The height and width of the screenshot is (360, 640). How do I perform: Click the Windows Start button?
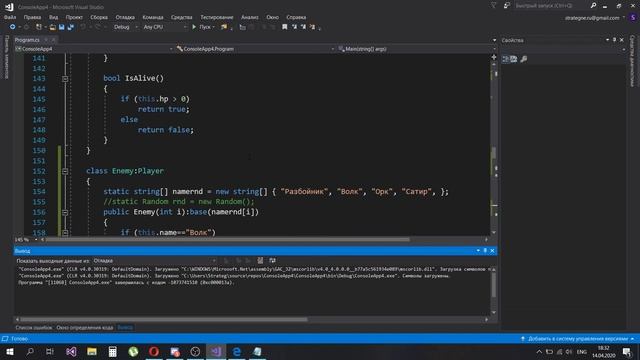[9, 351]
